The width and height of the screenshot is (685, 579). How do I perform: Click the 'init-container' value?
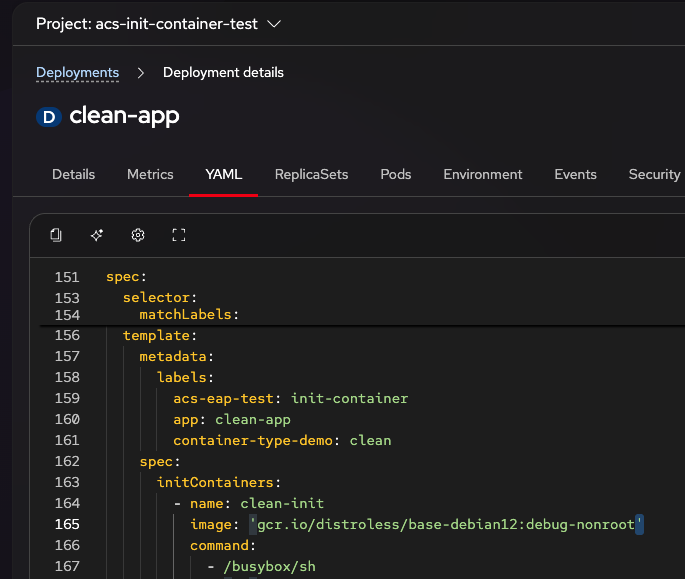coord(349,399)
